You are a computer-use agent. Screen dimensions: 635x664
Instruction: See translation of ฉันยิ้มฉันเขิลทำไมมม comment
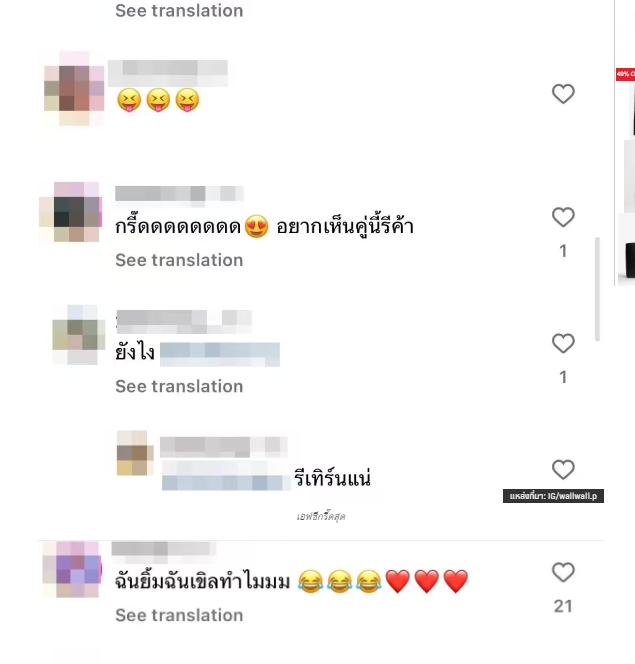(179, 615)
